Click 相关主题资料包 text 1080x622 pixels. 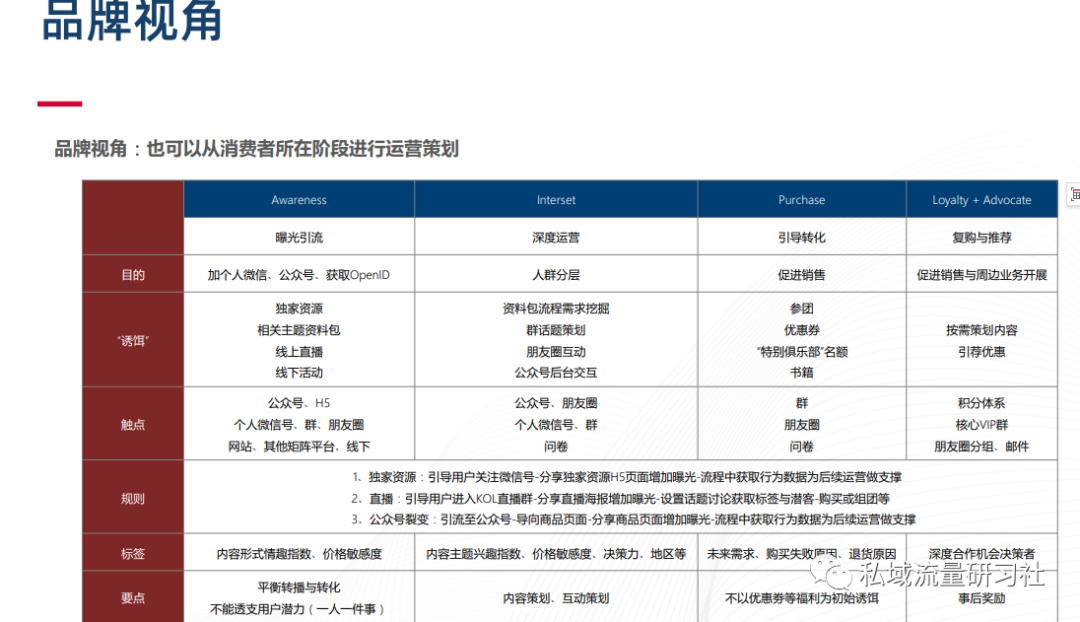click(299, 330)
